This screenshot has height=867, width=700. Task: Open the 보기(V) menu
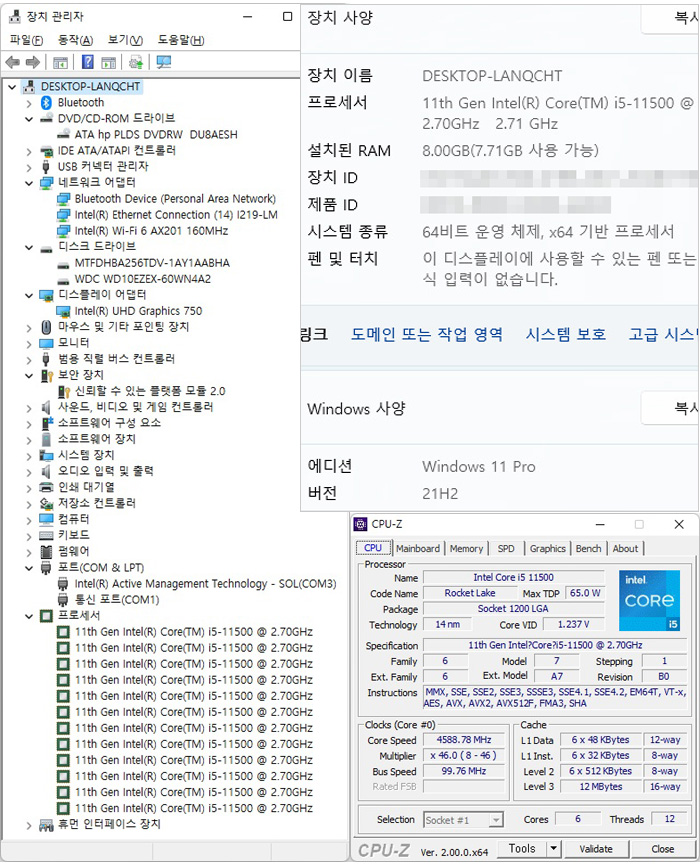pyautogui.click(x=125, y=40)
